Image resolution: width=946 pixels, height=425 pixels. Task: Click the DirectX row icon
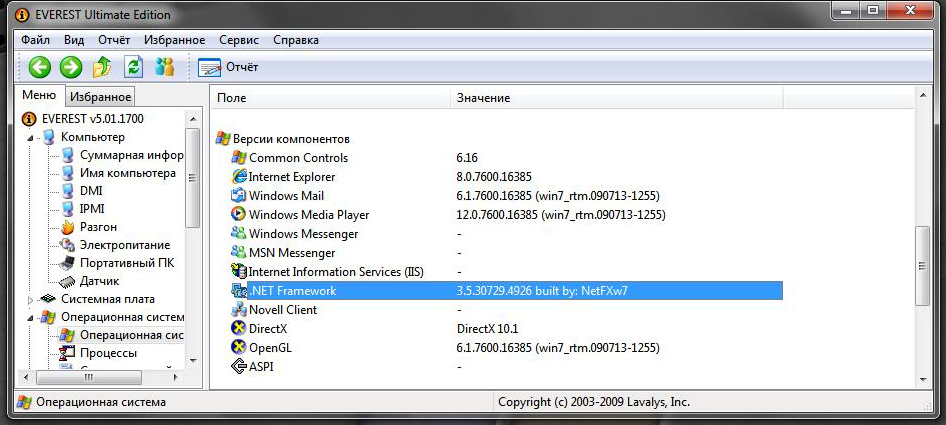tap(239, 328)
